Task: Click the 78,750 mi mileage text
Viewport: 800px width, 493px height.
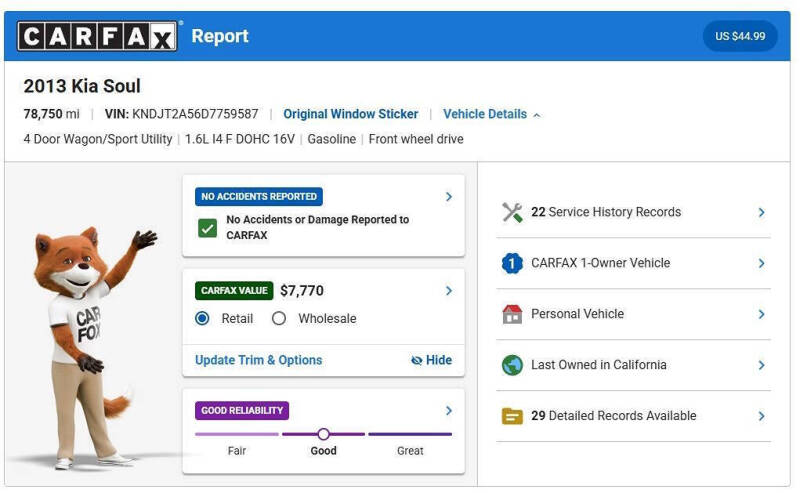Action: [52, 114]
